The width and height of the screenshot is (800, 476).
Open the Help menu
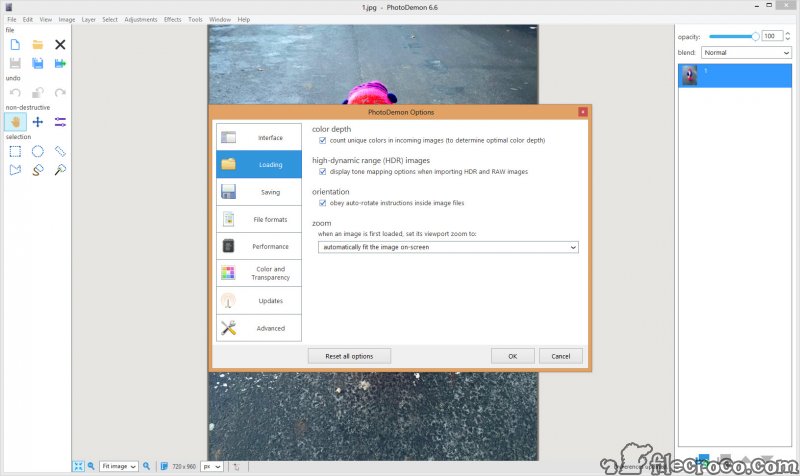244,19
